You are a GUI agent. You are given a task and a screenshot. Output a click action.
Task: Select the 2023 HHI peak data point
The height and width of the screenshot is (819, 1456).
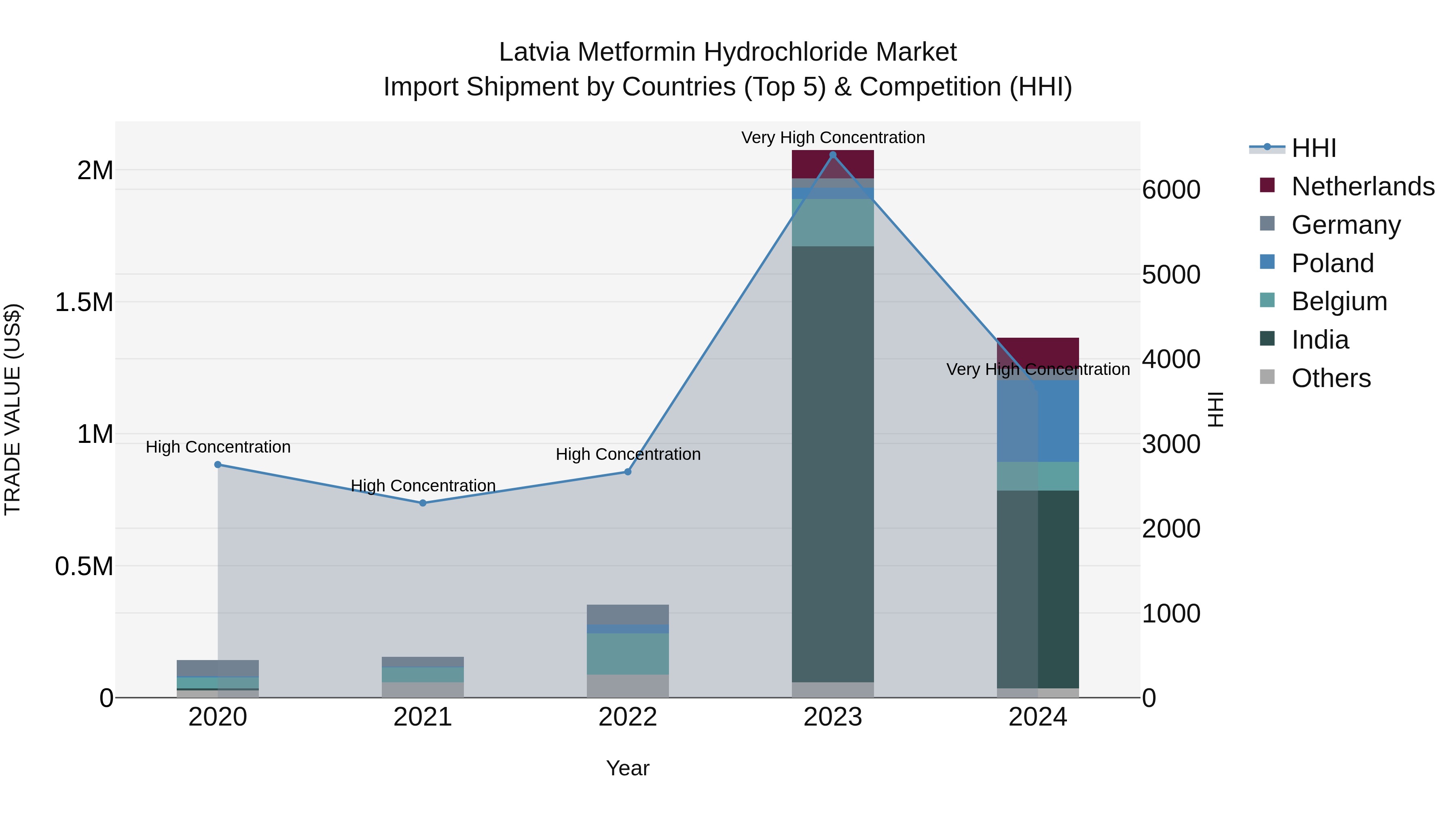point(833,155)
